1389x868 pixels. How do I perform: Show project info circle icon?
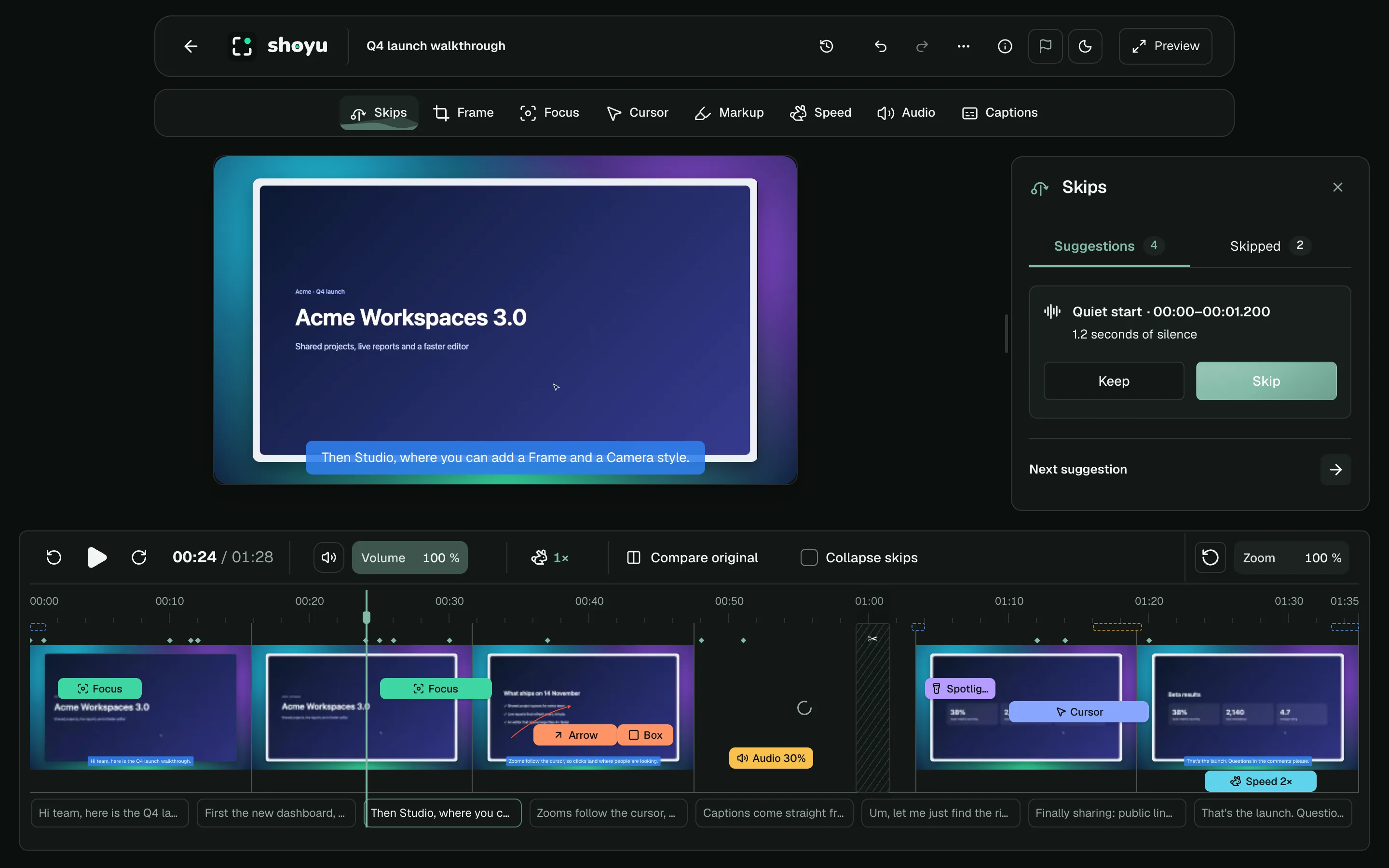coord(1005,46)
